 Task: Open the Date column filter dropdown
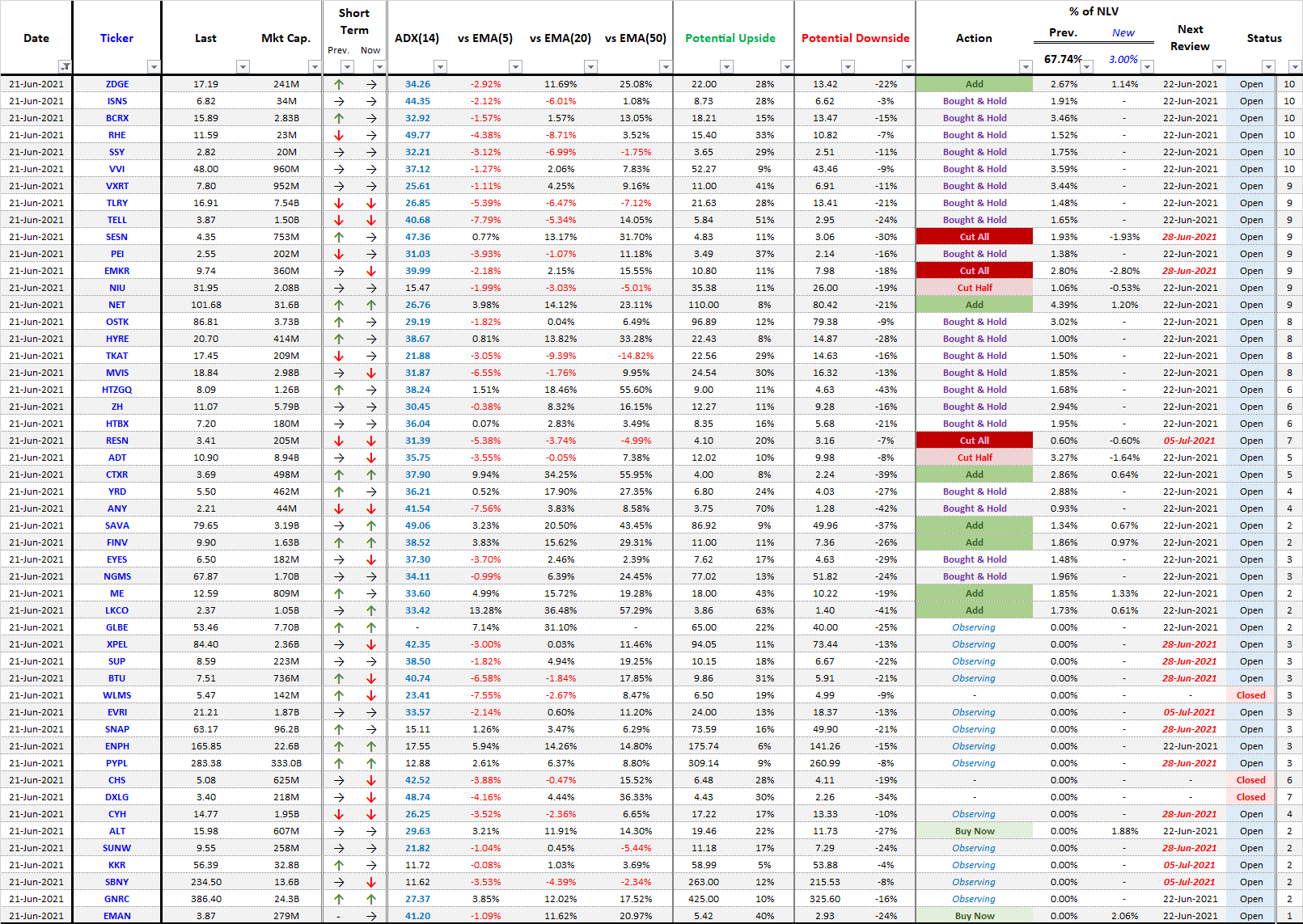(65, 66)
